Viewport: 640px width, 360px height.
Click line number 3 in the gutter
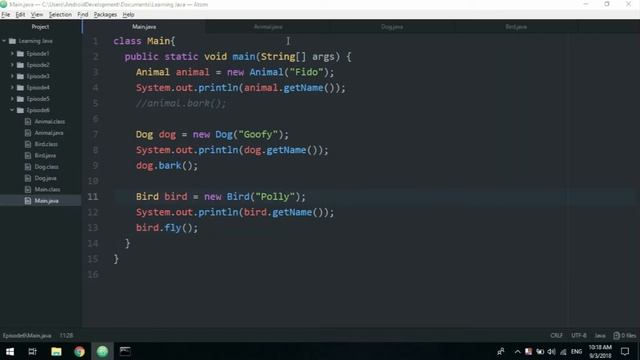click(96, 72)
